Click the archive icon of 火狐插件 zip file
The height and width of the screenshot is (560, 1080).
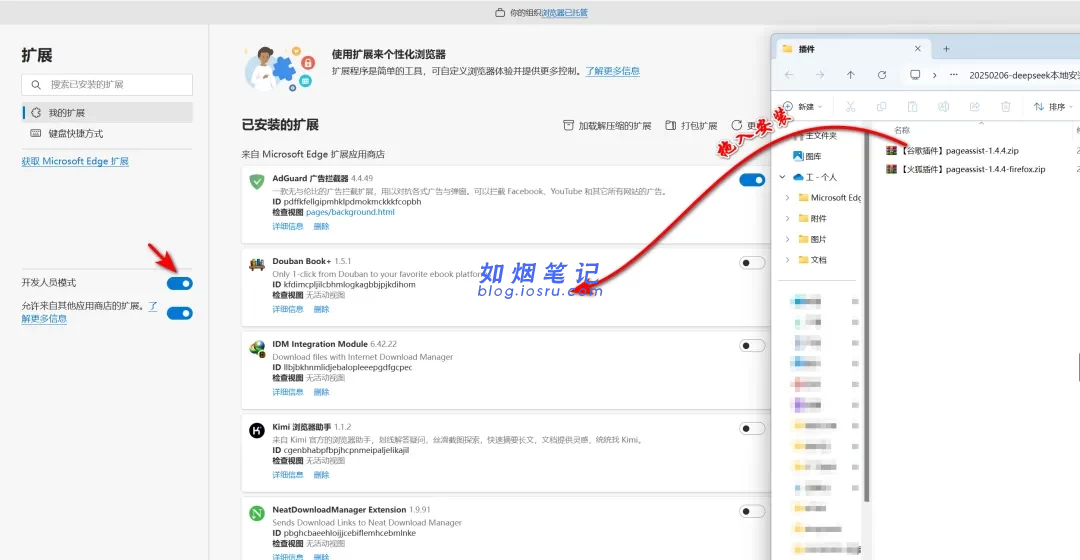tap(891, 169)
